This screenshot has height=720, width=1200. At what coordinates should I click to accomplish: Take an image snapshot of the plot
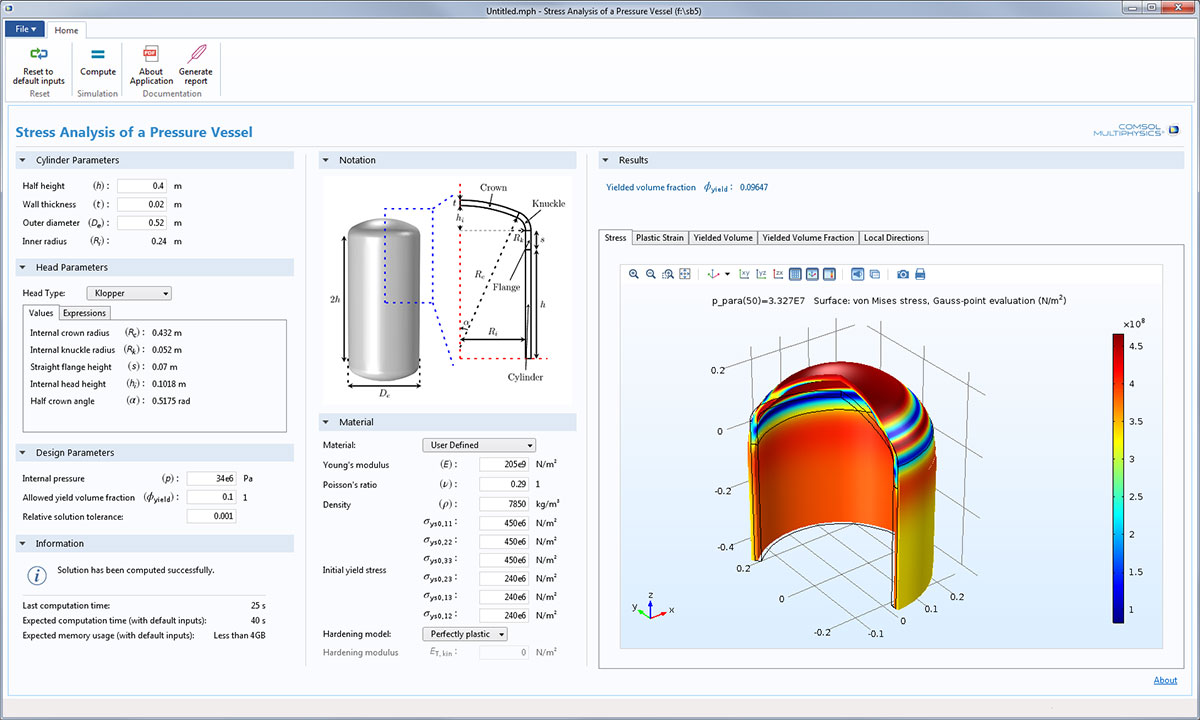click(x=903, y=274)
